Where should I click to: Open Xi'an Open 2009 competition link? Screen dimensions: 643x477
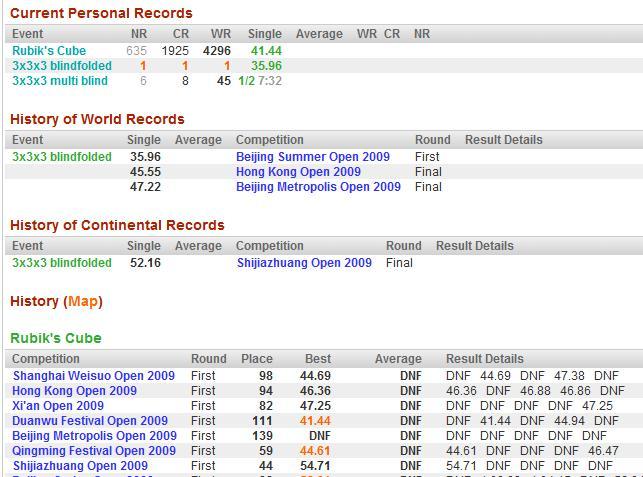[58, 406]
